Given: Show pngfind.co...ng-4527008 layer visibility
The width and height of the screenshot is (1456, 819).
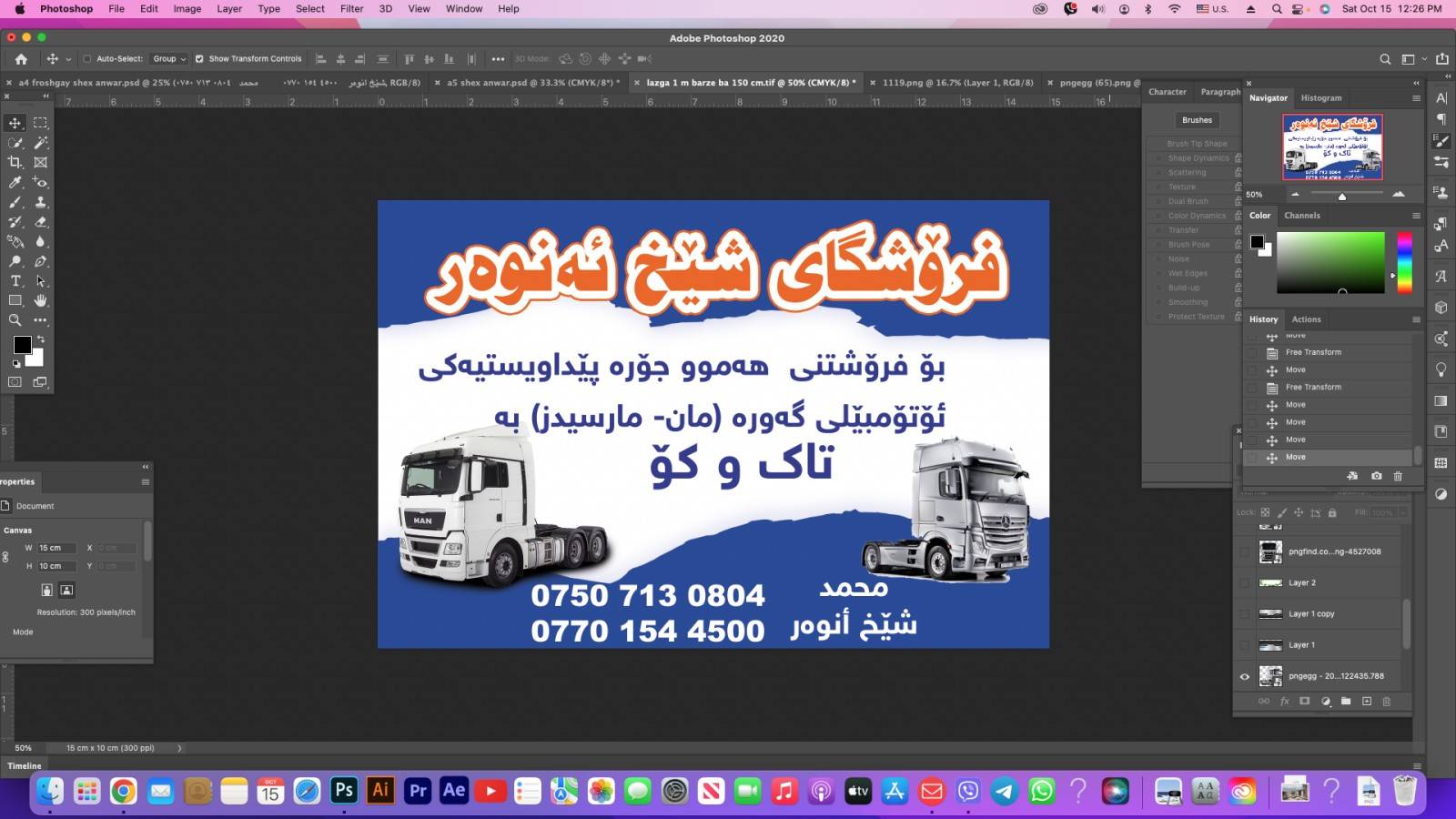Looking at the screenshot, I should click(1245, 551).
